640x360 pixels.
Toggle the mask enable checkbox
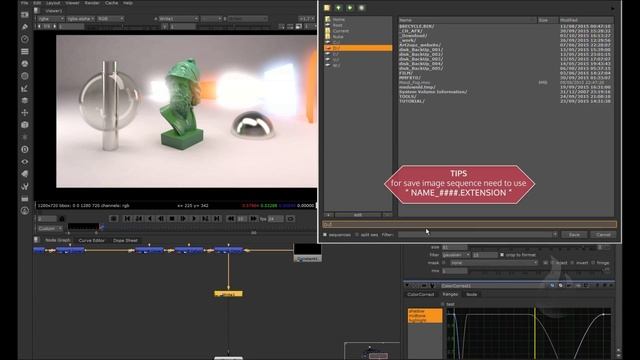click(x=444, y=263)
